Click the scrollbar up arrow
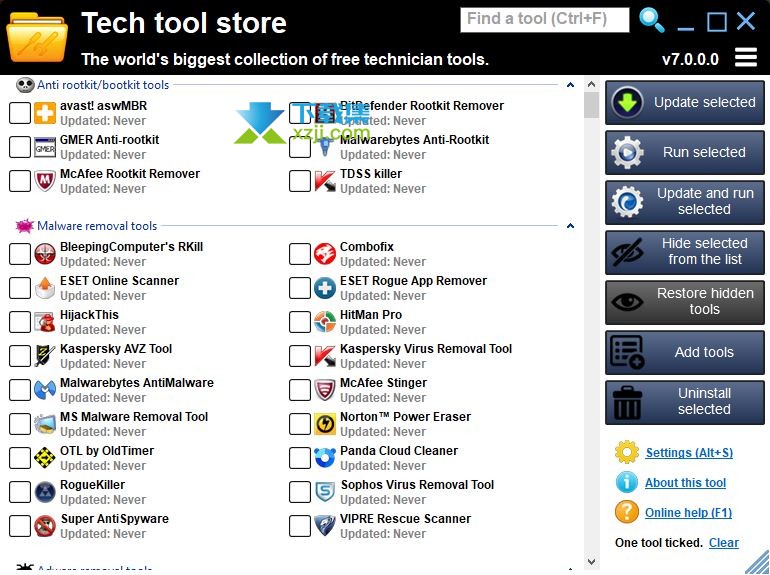This screenshot has width=770, height=575. [591, 84]
